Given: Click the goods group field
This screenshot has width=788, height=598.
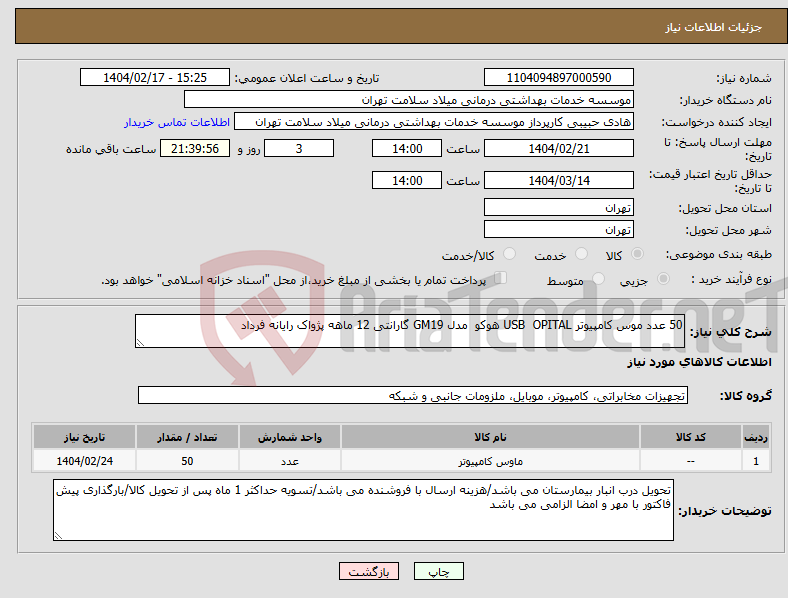Looking at the screenshot, I should click(x=413, y=395).
